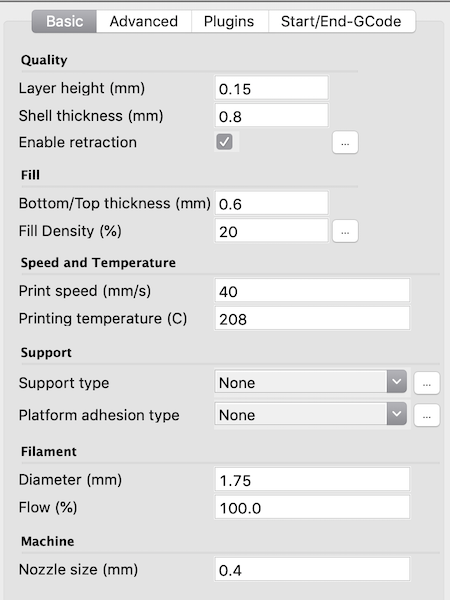
Task: Switch to the Advanced tab
Action: [x=143, y=21]
